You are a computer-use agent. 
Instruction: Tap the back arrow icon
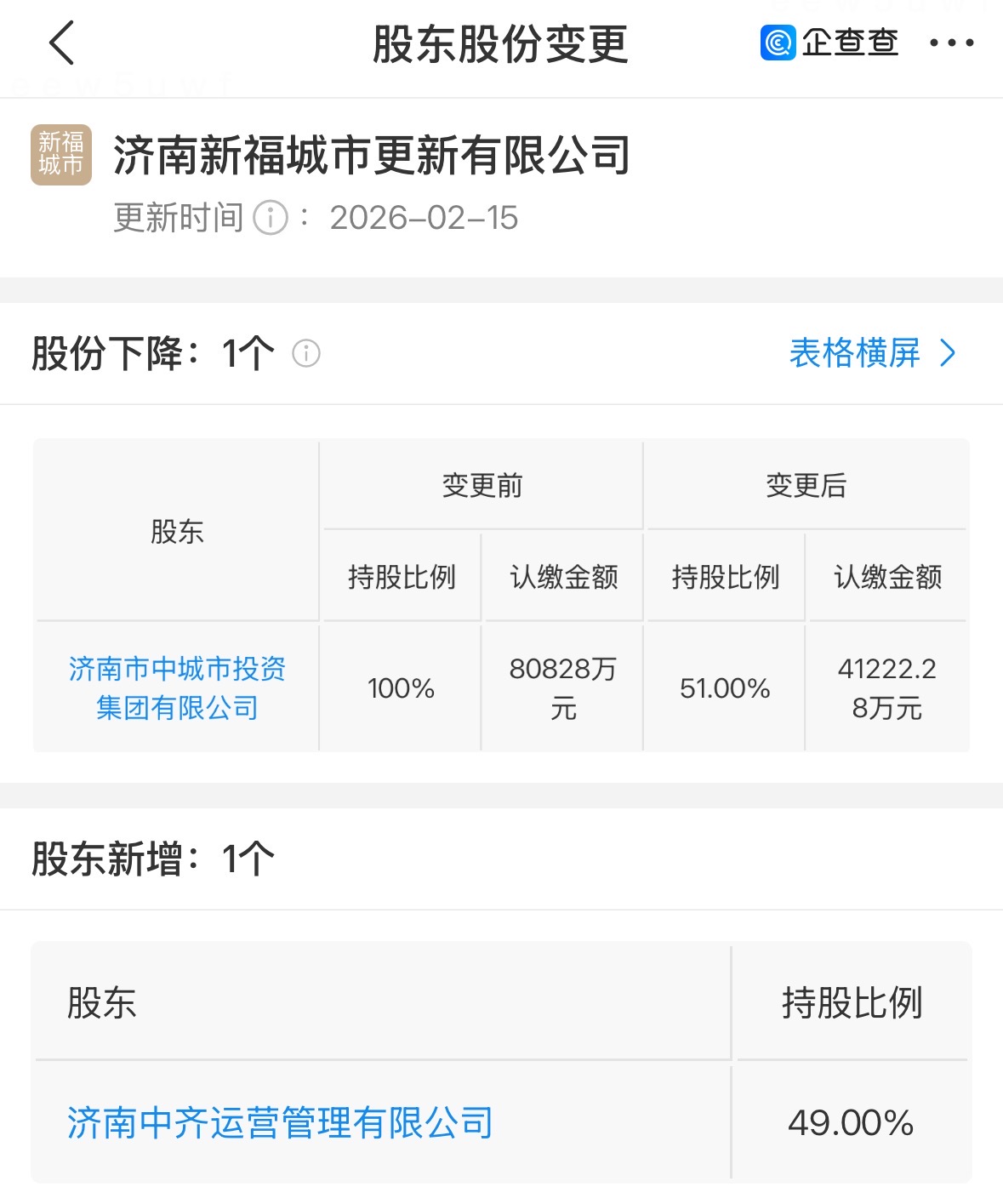pos(62,43)
